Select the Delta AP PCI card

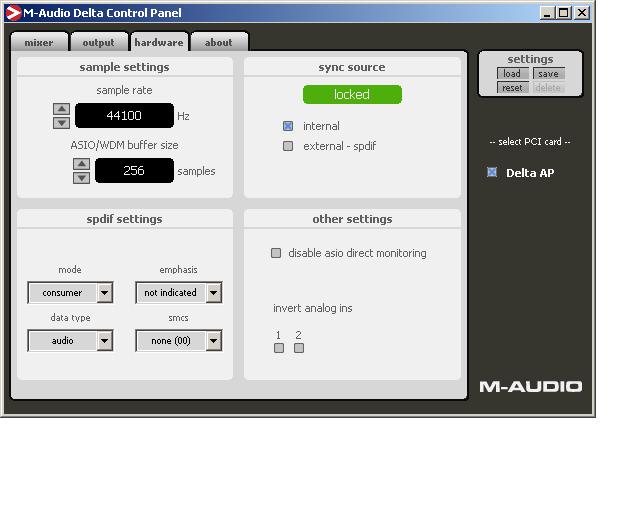click(492, 172)
